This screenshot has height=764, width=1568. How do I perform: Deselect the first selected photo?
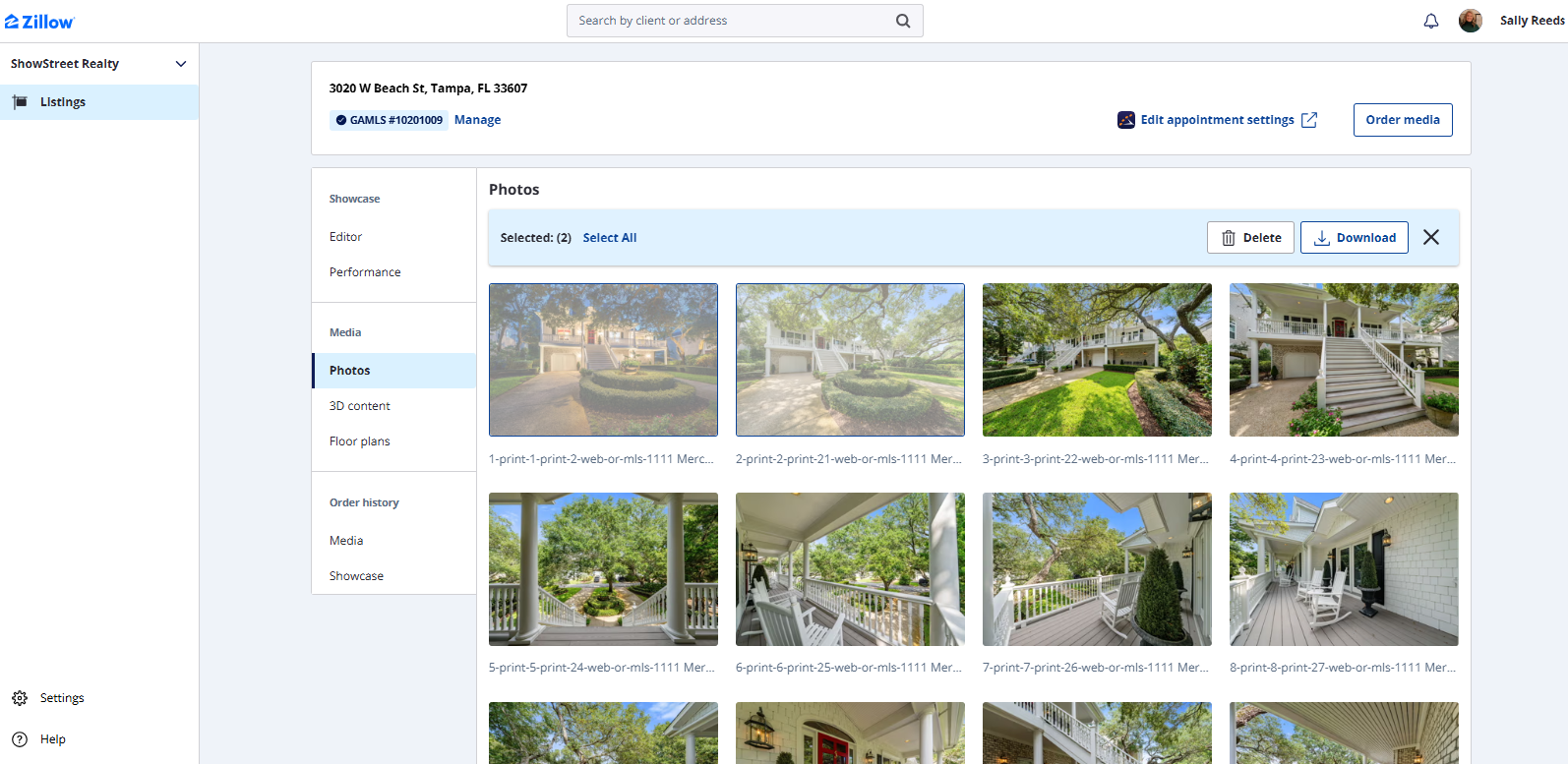point(603,360)
